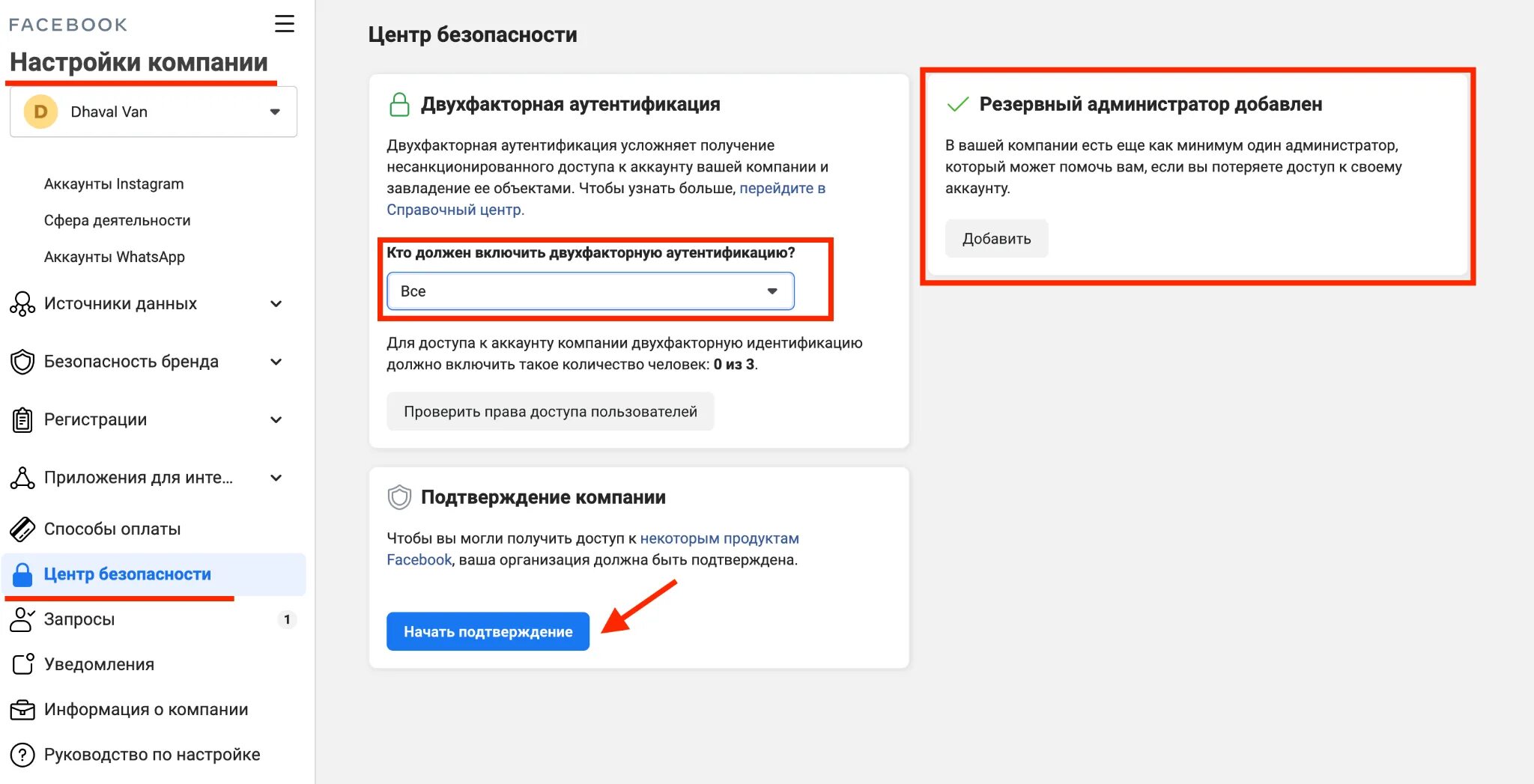Click the Руководство по настройке question icon
1534x784 pixels.
coord(22,755)
